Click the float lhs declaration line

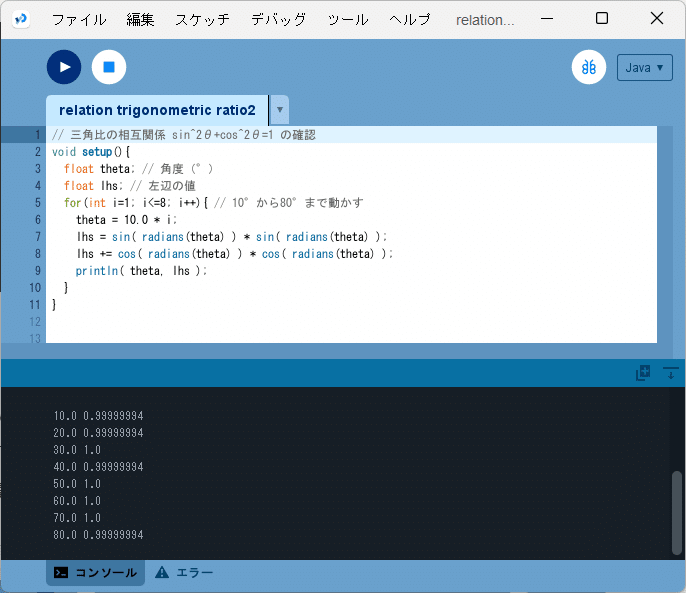tap(130, 186)
